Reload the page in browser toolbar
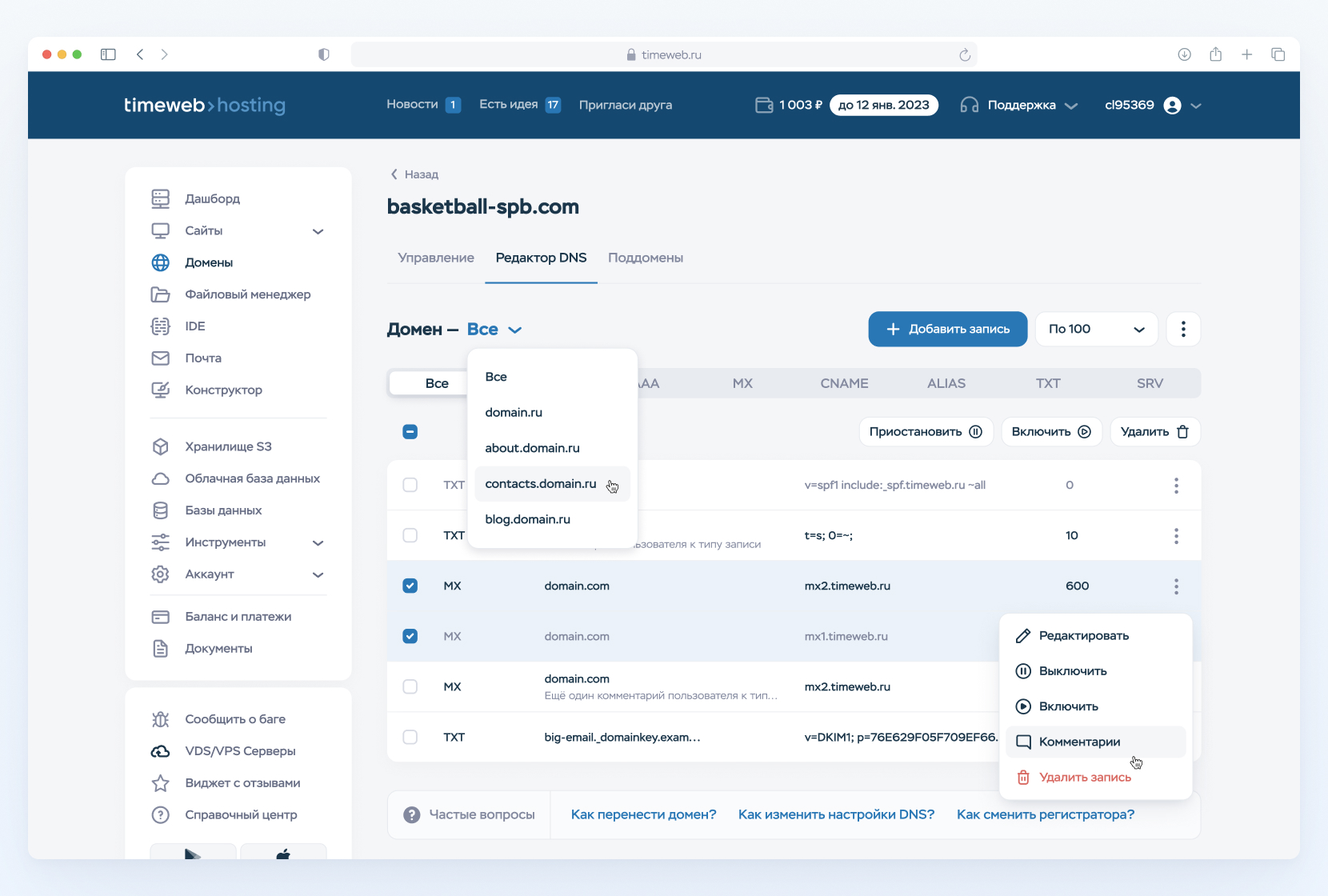The image size is (1328, 896). 965,54
